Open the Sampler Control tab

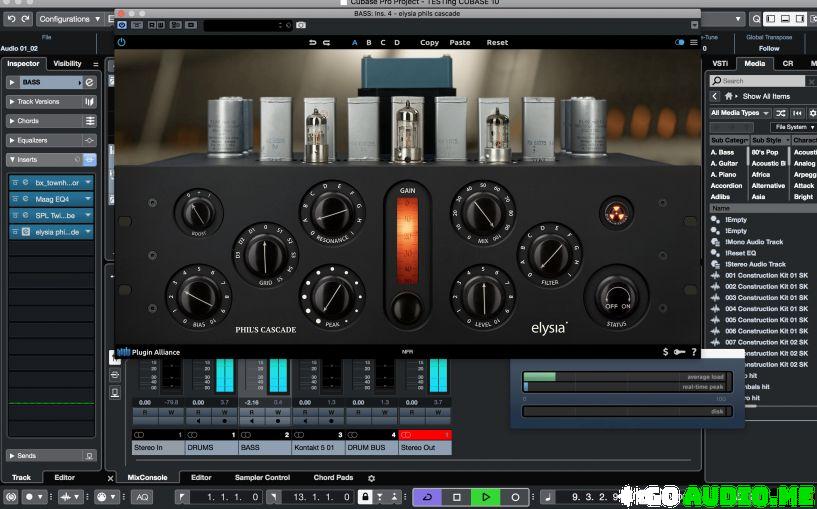click(x=262, y=478)
